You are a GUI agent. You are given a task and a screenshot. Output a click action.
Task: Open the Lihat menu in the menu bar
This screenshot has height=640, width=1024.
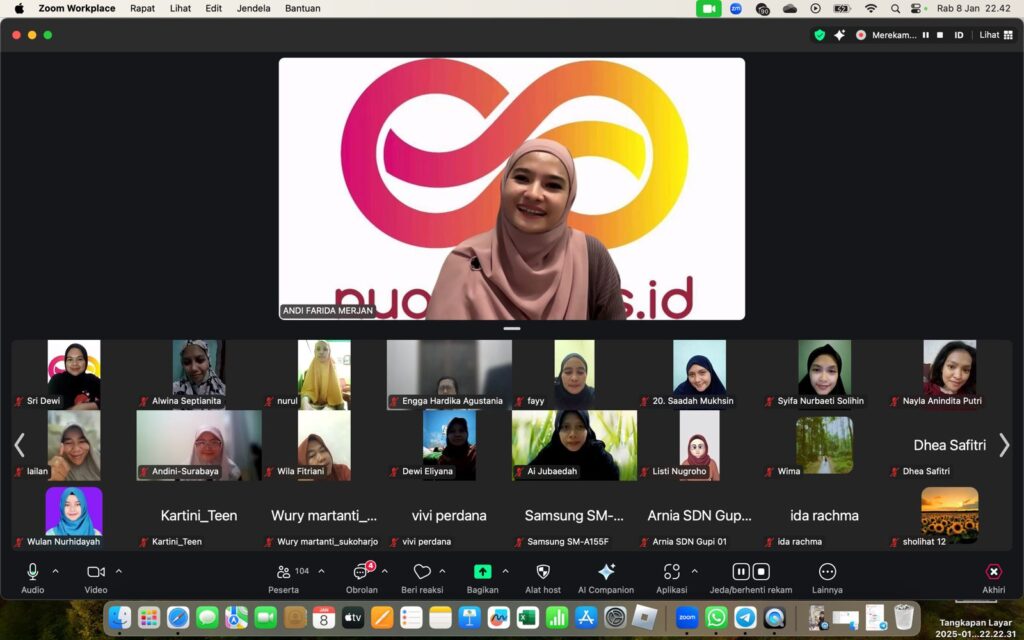tap(180, 8)
